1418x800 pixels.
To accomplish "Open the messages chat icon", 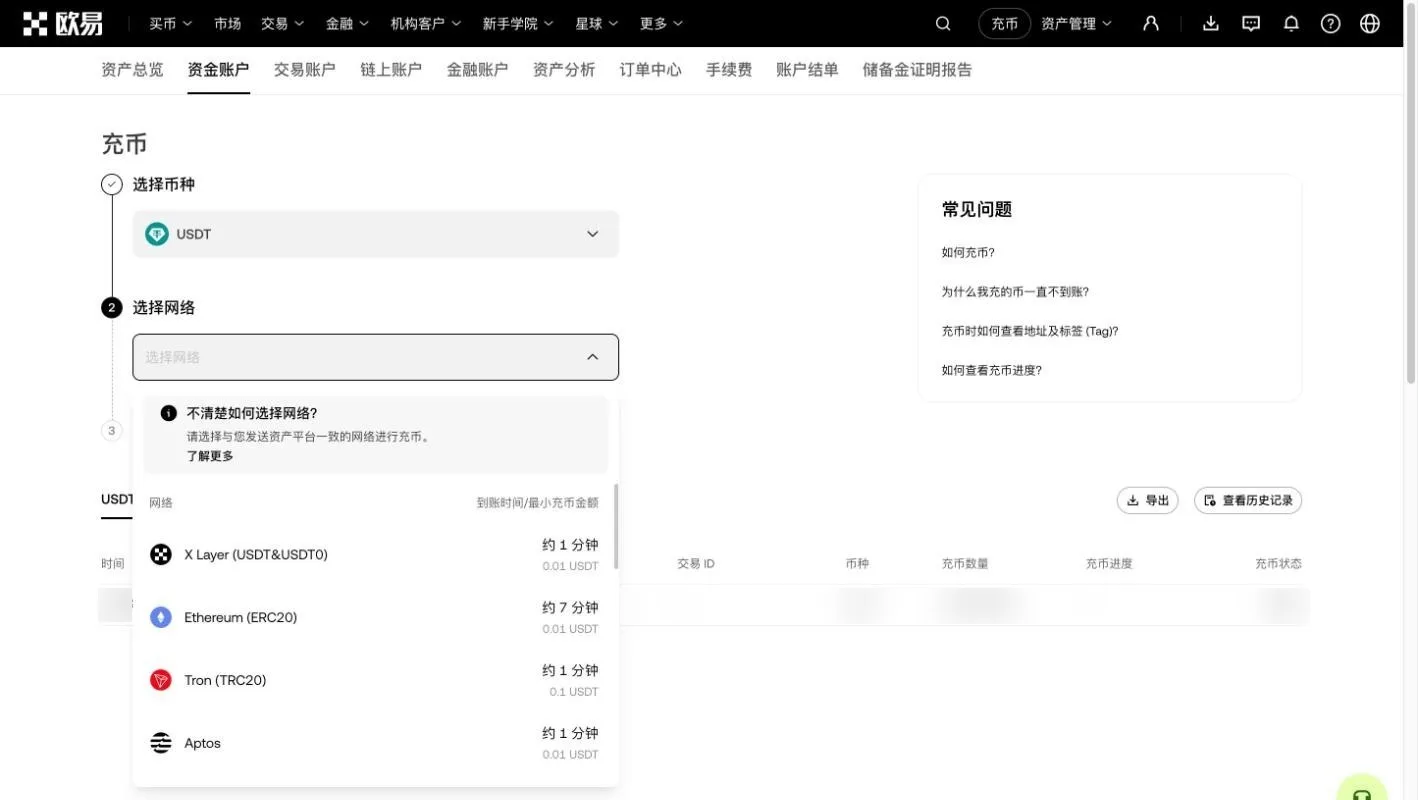I will 1251,23.
